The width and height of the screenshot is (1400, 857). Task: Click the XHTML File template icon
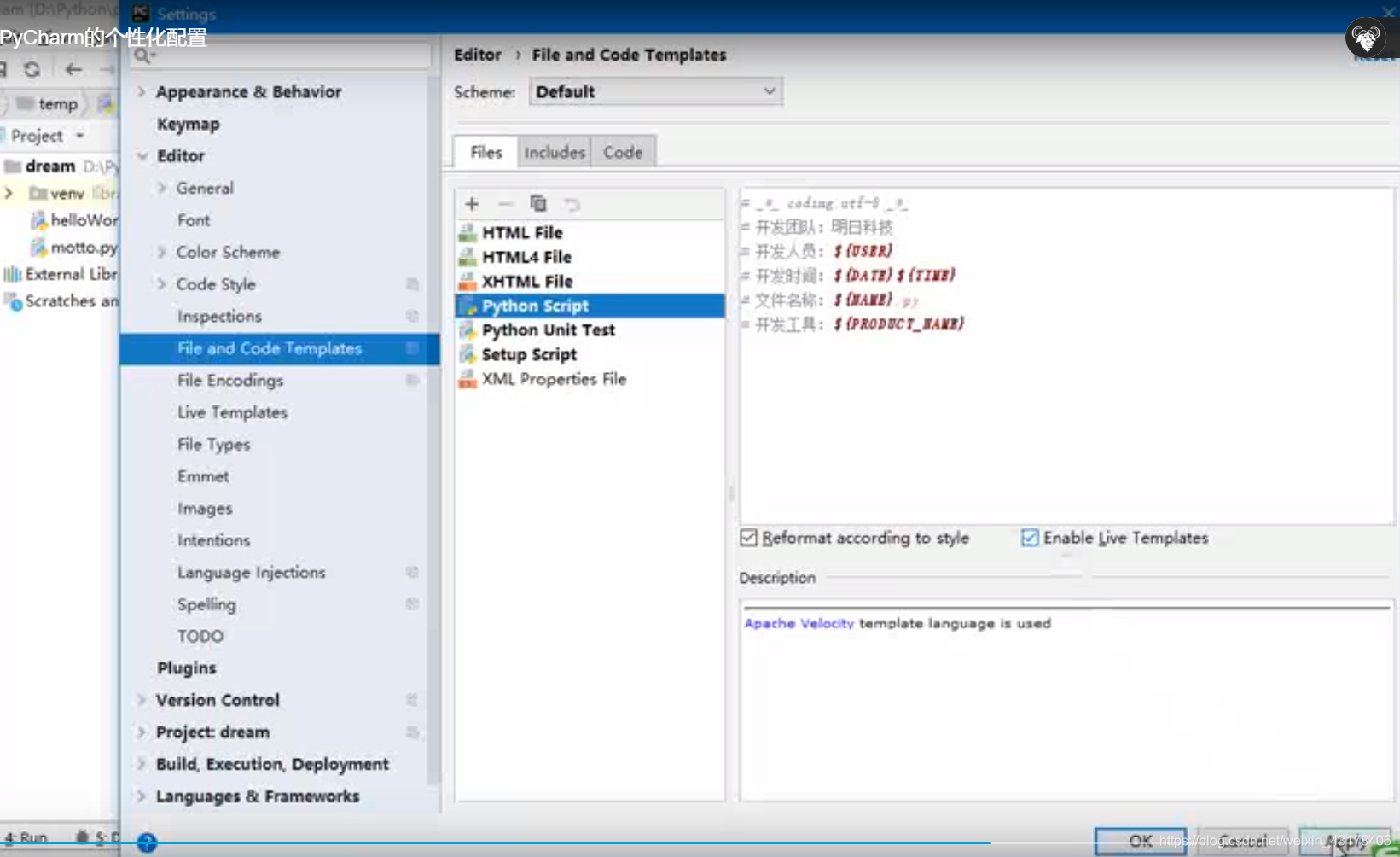point(468,282)
